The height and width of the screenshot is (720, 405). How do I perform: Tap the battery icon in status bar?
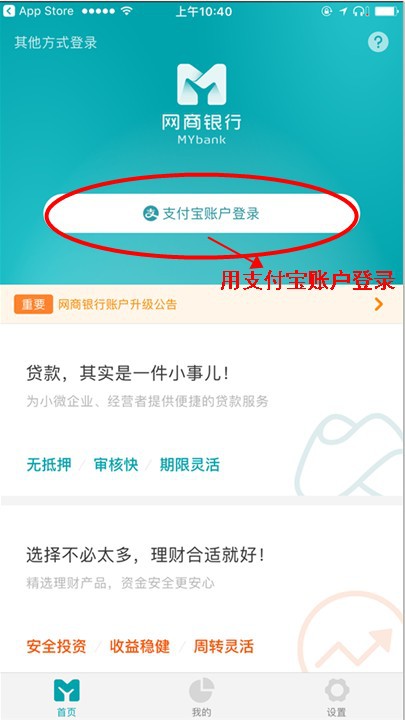coord(386,11)
